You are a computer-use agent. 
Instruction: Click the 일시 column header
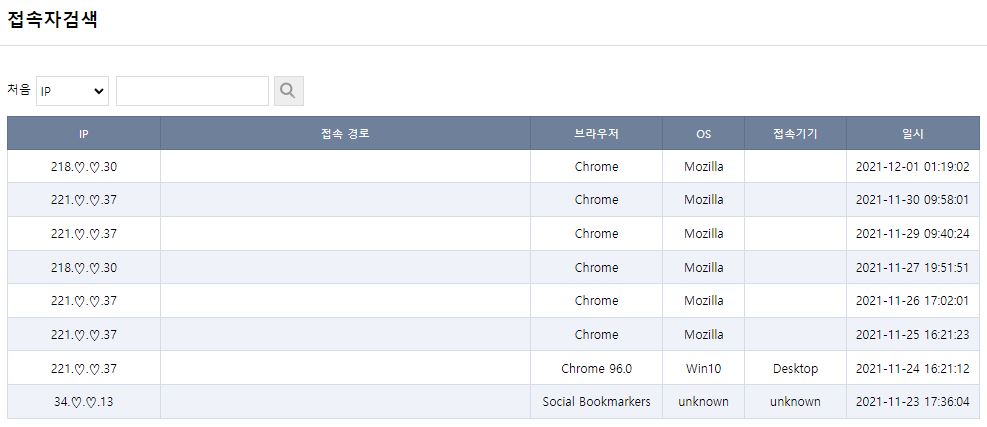click(x=913, y=134)
